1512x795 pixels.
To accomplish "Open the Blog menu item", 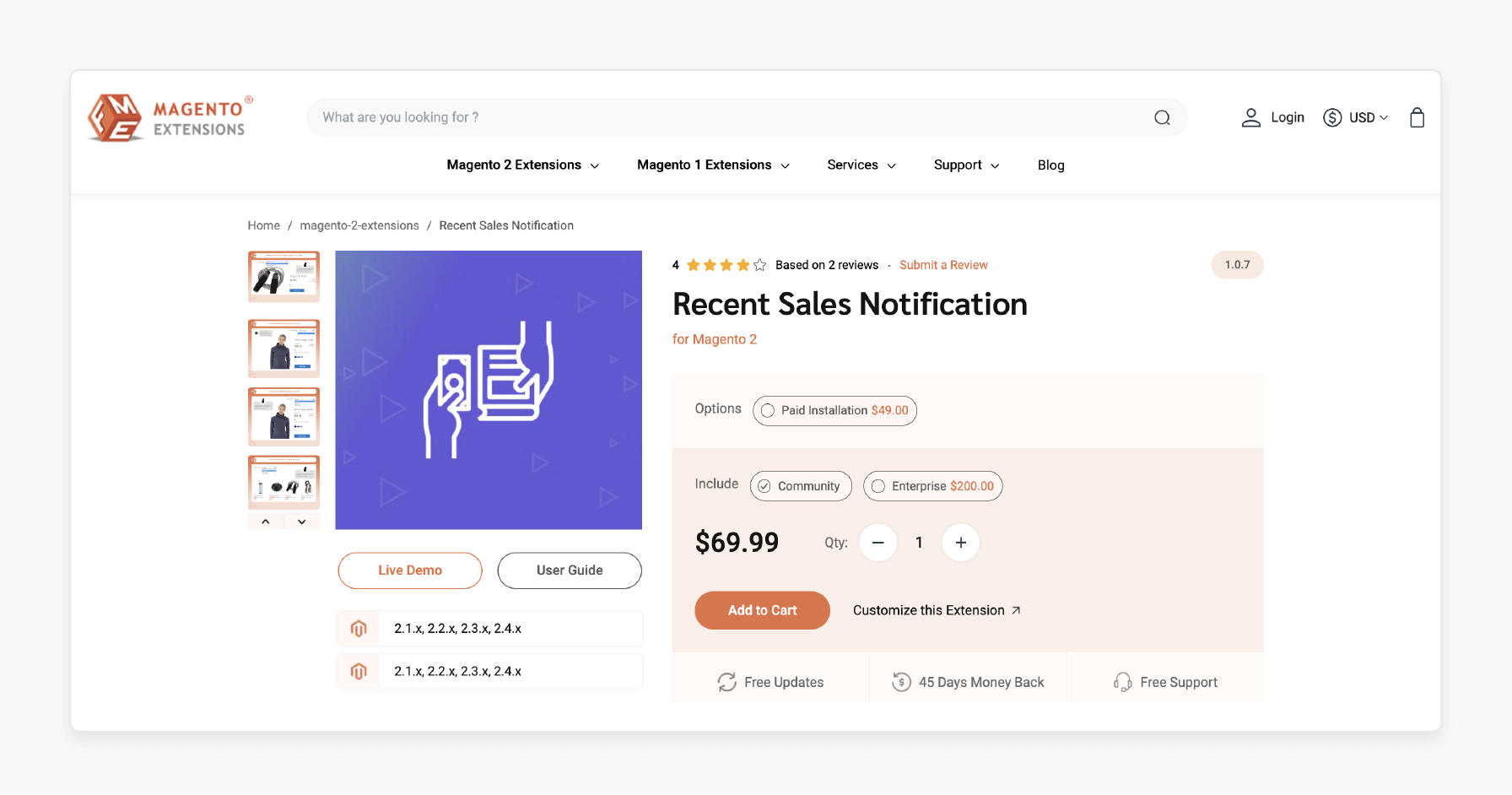I will click(1050, 165).
